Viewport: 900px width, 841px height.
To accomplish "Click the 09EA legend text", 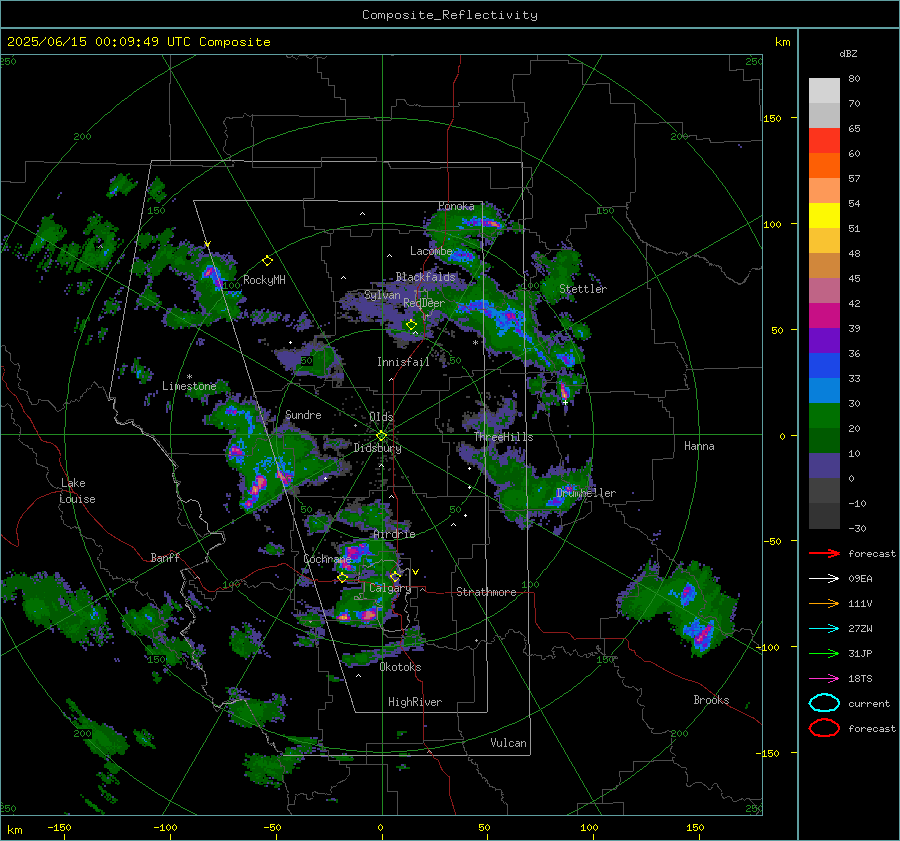I will coord(860,579).
